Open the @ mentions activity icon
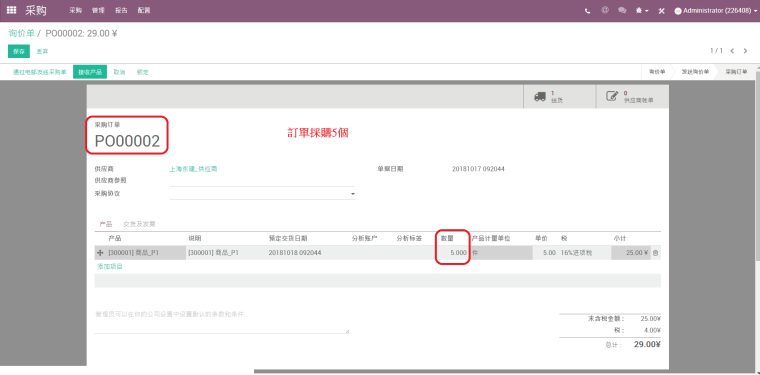The width and height of the screenshot is (760, 375). [x=605, y=10]
